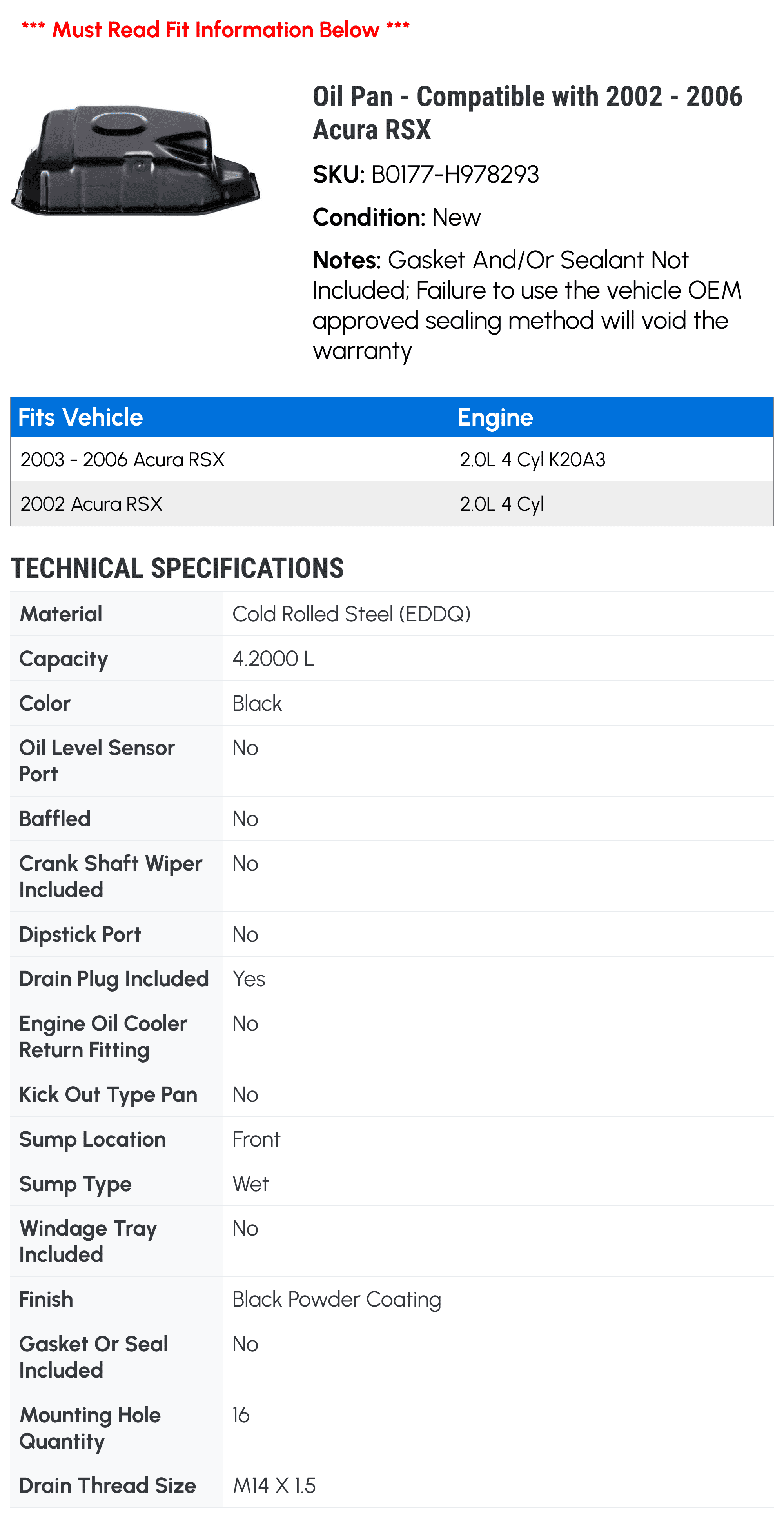
Task: Click the Capacity 4.2000 L value
Action: coord(273,659)
